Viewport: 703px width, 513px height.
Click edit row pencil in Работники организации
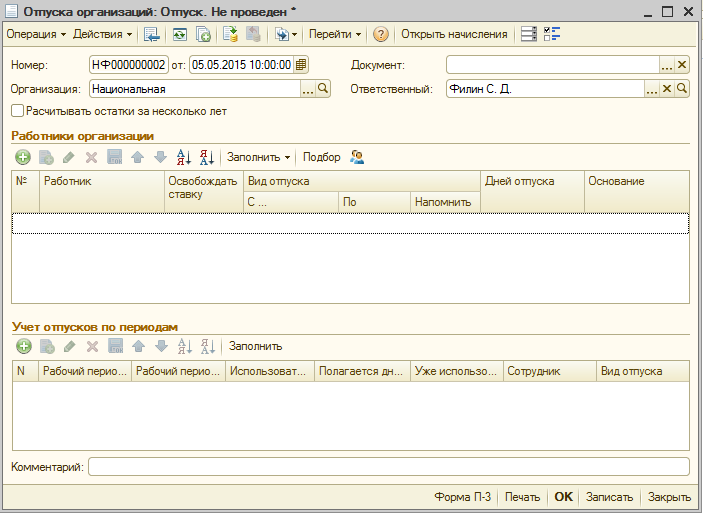[69, 157]
